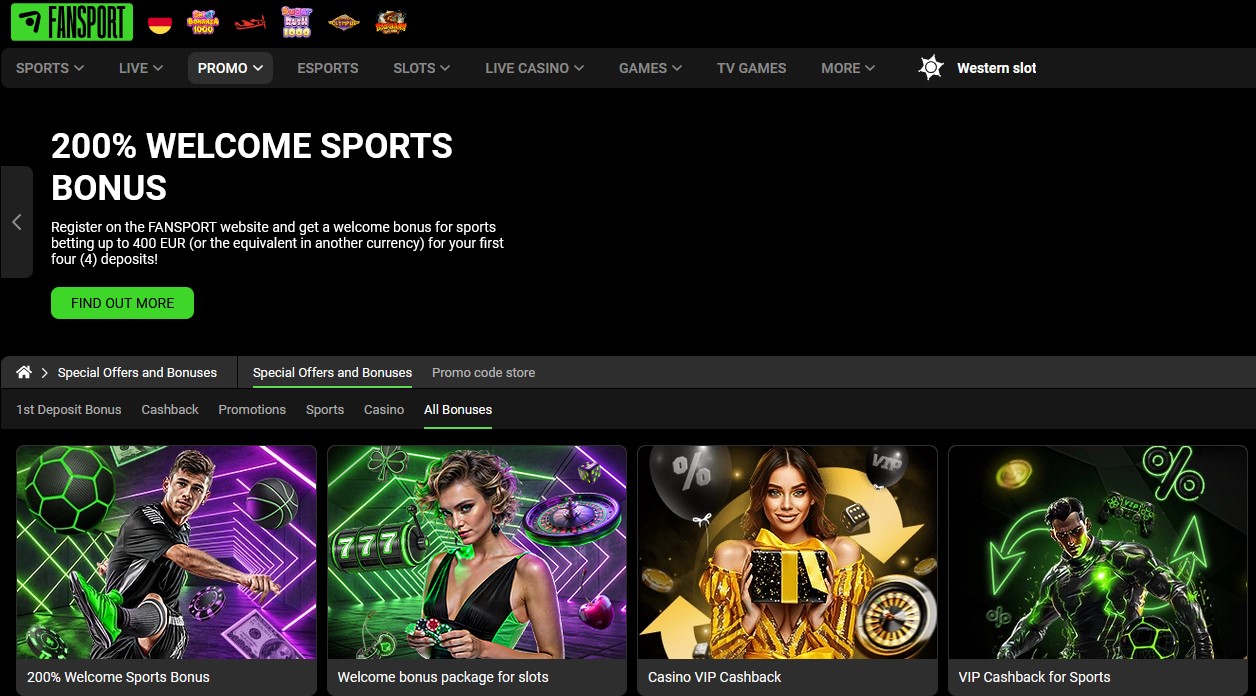Filter by Cashback
This screenshot has width=1256, height=696.
click(170, 409)
